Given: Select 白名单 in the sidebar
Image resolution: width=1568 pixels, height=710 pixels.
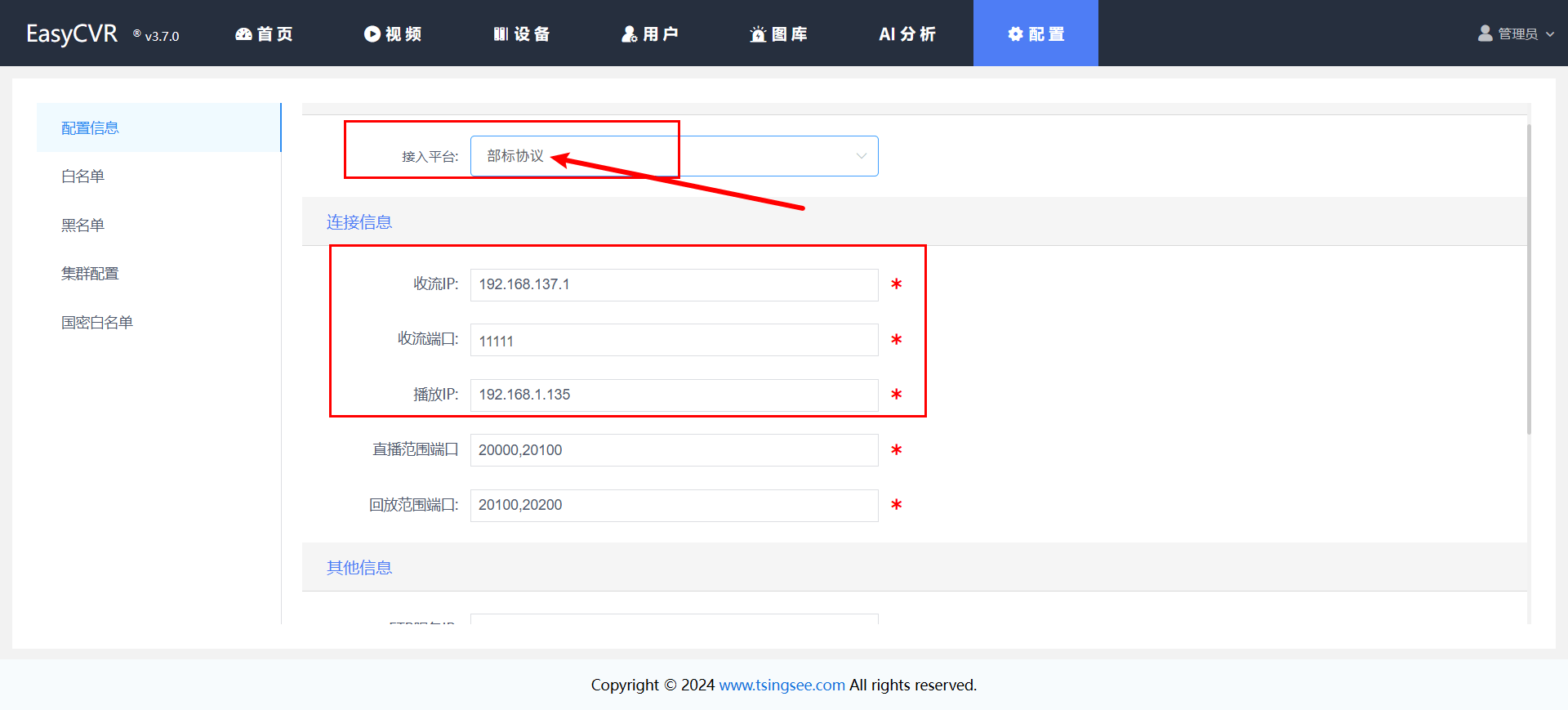Looking at the screenshot, I should click(x=82, y=176).
